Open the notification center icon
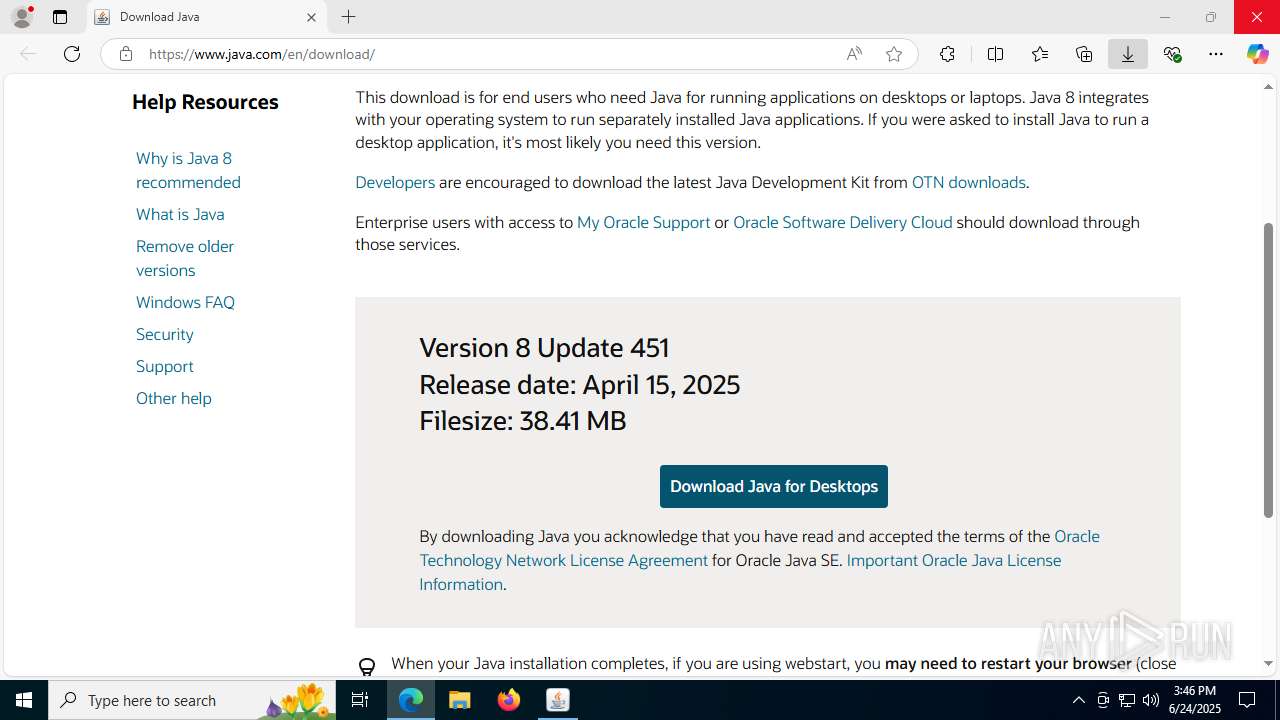Viewport: 1280px width, 720px height. pyautogui.click(x=1247, y=700)
